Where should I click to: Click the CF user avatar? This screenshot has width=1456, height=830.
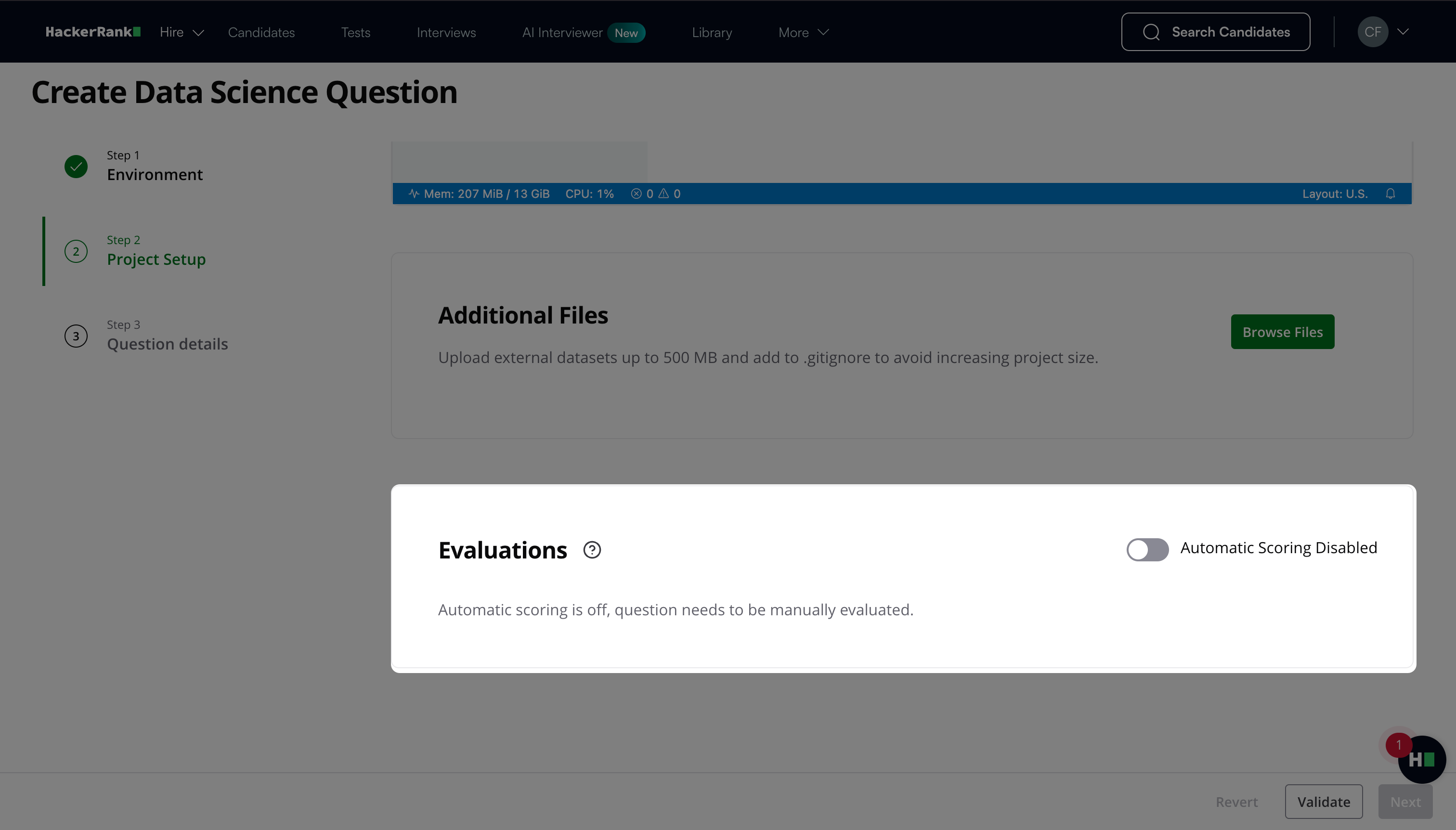(1372, 32)
